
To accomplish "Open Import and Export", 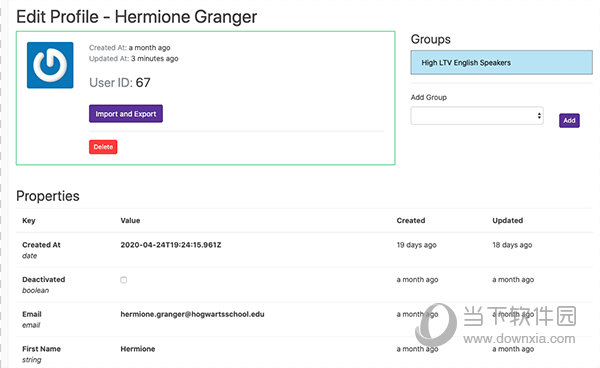I will tap(126, 114).
